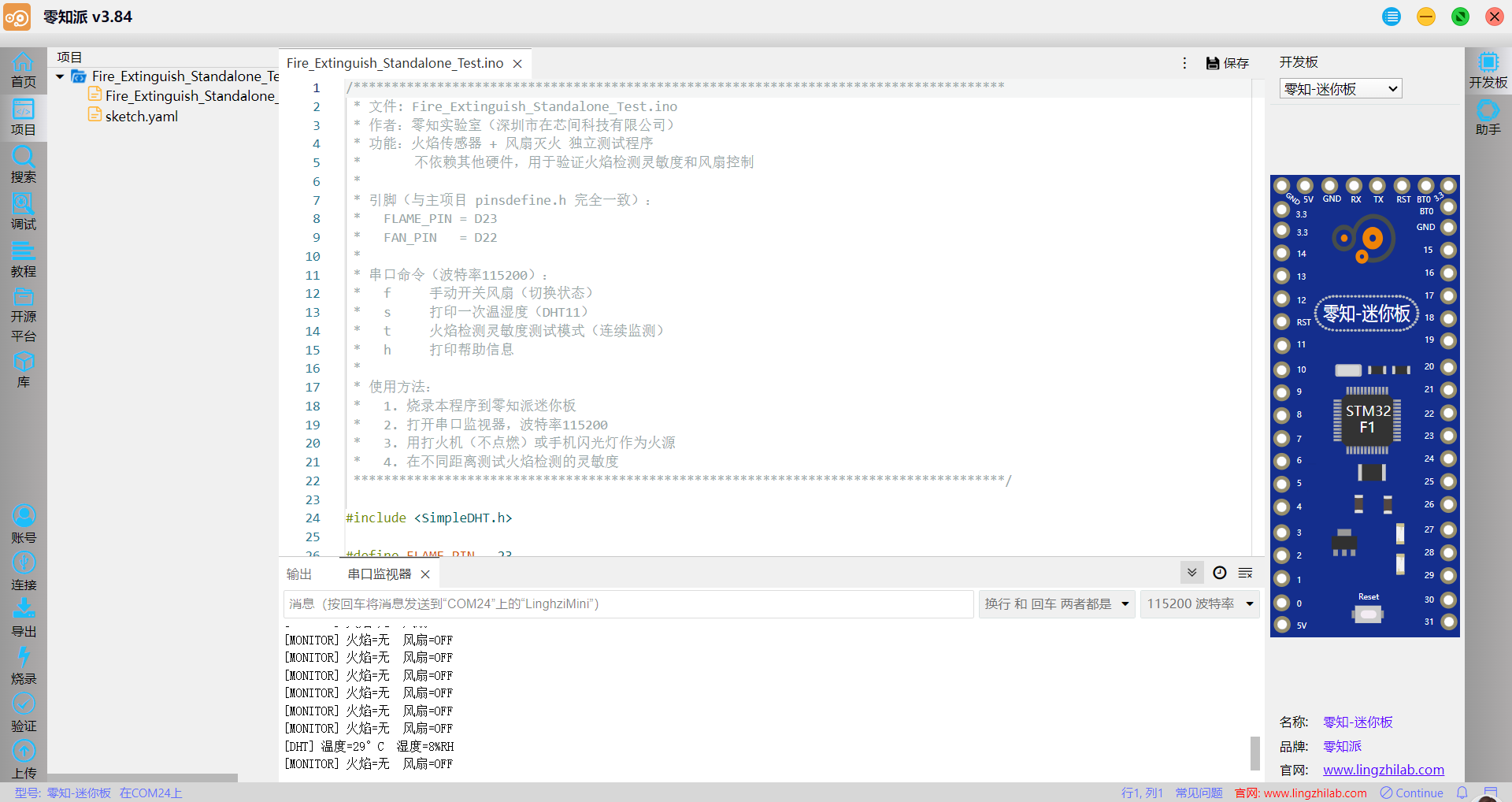Viewport: 1512px width, 802px height.
Task: Open the 开发板 board panel icon
Action: point(1488,70)
